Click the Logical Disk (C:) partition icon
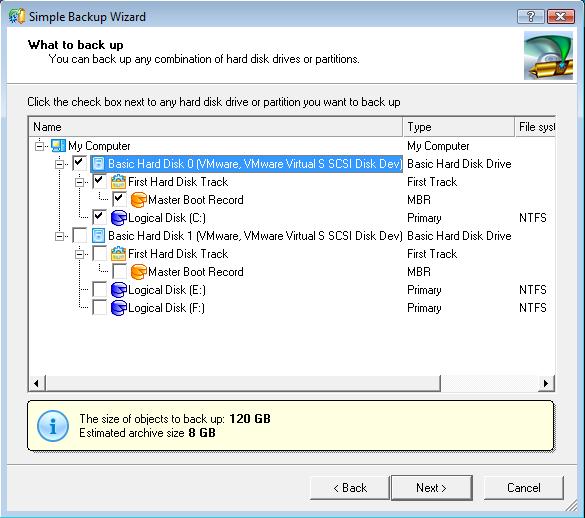This screenshot has height=518, width=585. tap(119, 218)
